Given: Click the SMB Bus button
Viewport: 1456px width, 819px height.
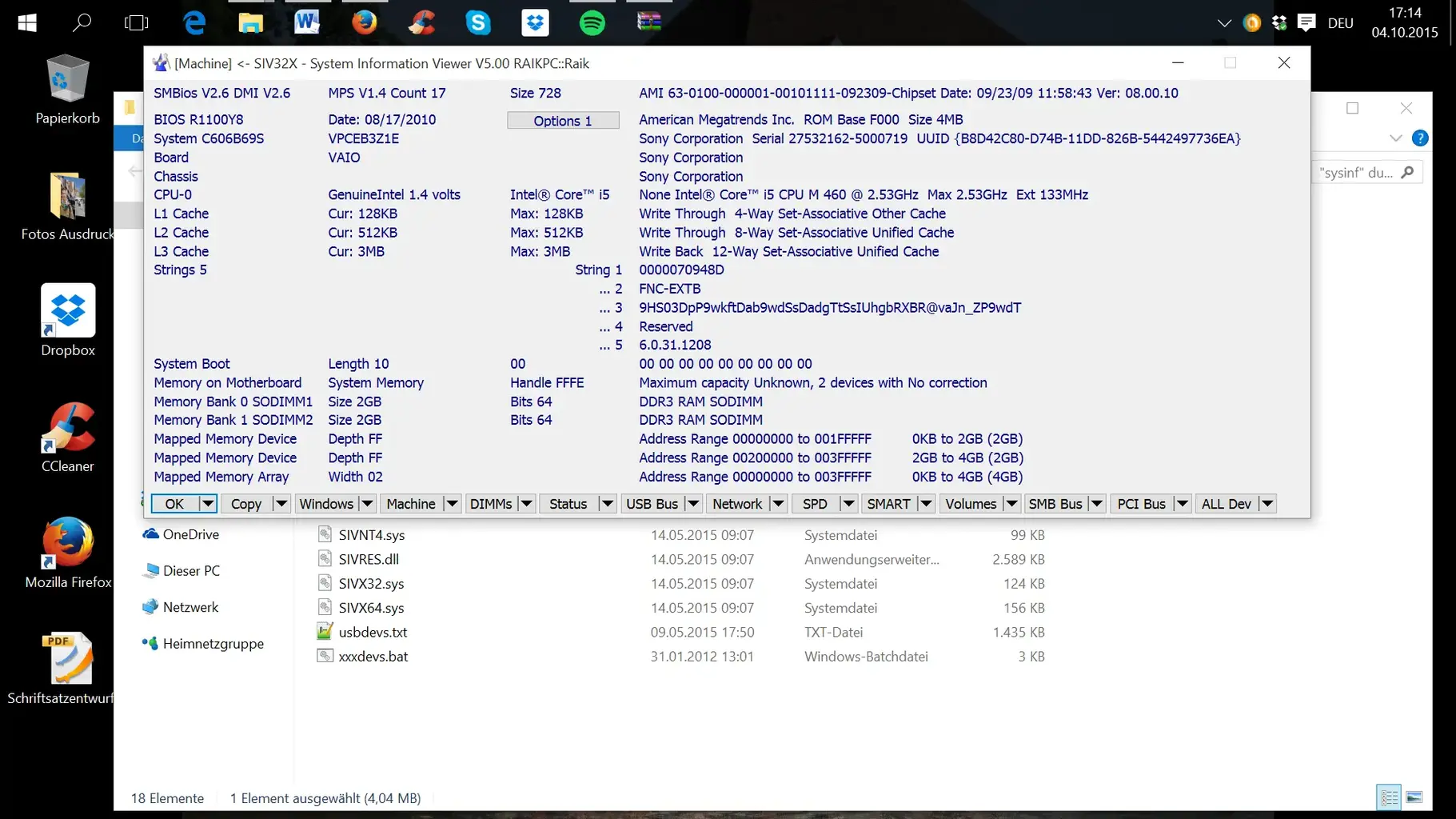Looking at the screenshot, I should coord(1055,504).
